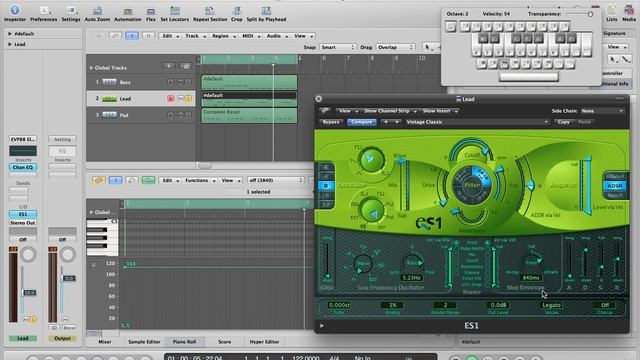Click the ES1 bottom-left disclosure play triangle
Viewport: 640px width, 360px height.
(x=322, y=326)
